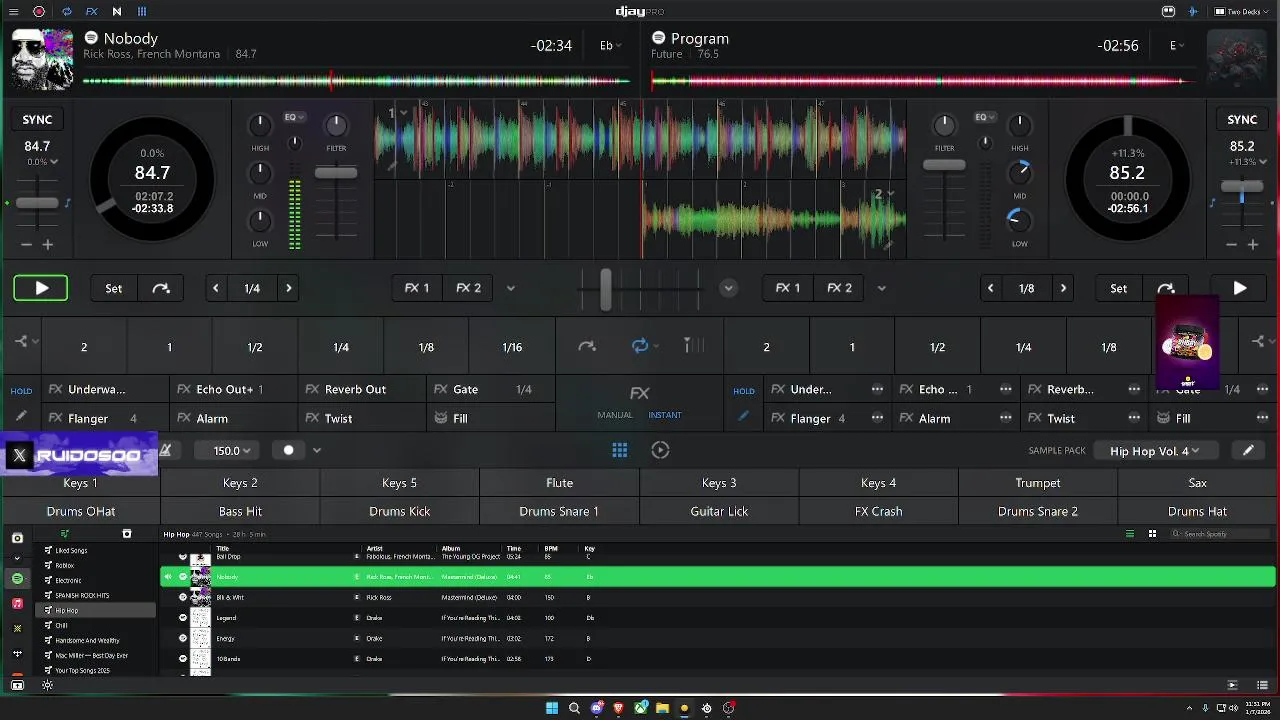Open the Two Decks layout dropdown
The image size is (1280, 720).
pyautogui.click(x=1240, y=12)
